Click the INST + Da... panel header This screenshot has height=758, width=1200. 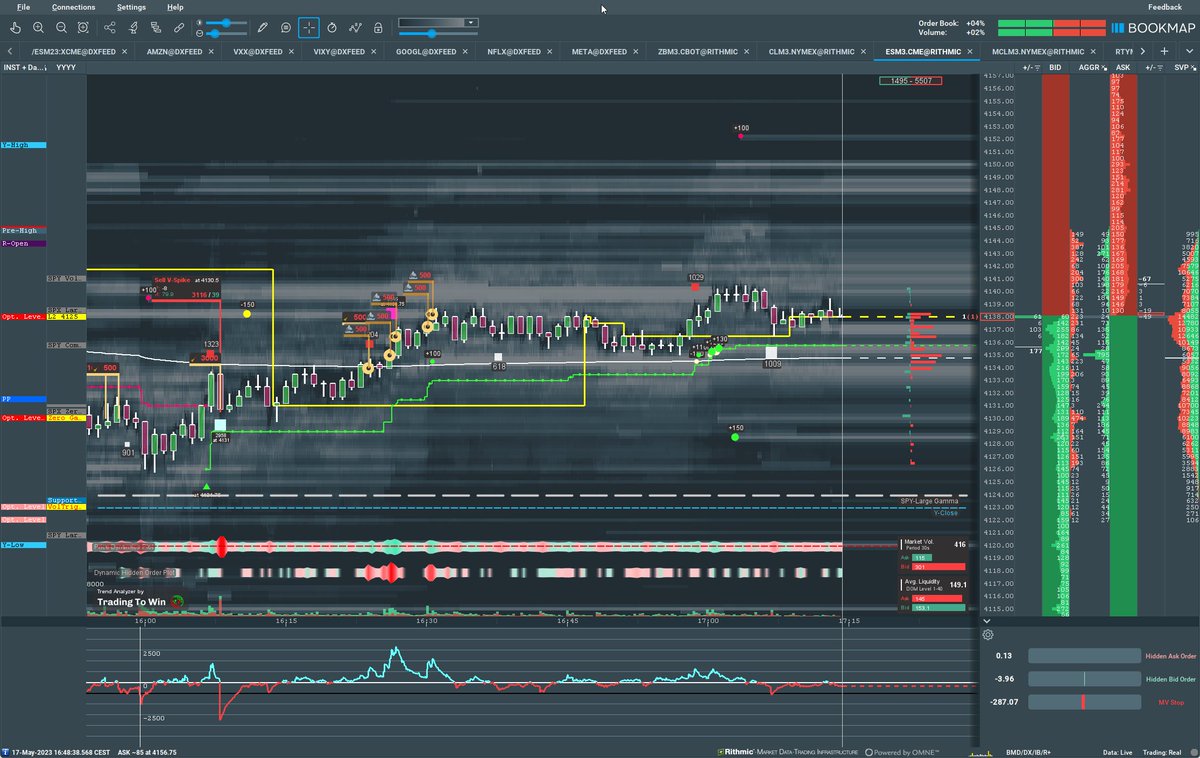[x=25, y=67]
